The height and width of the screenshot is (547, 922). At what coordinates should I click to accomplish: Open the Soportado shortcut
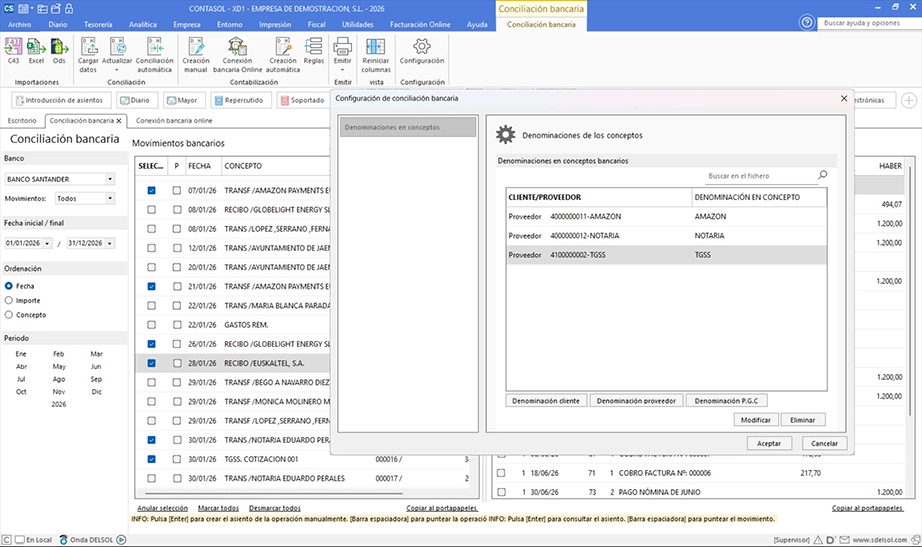pos(303,101)
